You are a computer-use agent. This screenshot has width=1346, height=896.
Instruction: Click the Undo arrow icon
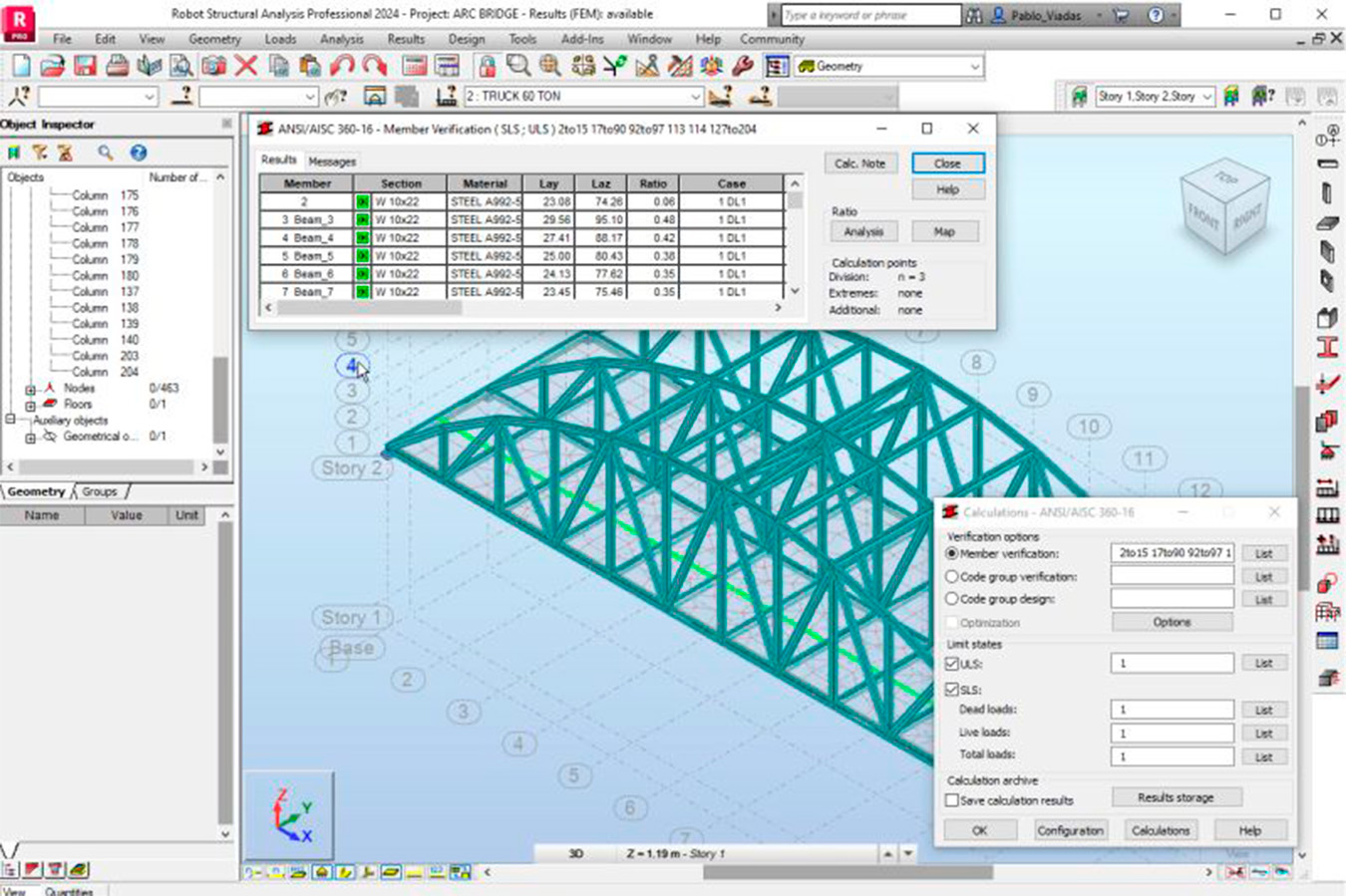pyautogui.click(x=342, y=67)
